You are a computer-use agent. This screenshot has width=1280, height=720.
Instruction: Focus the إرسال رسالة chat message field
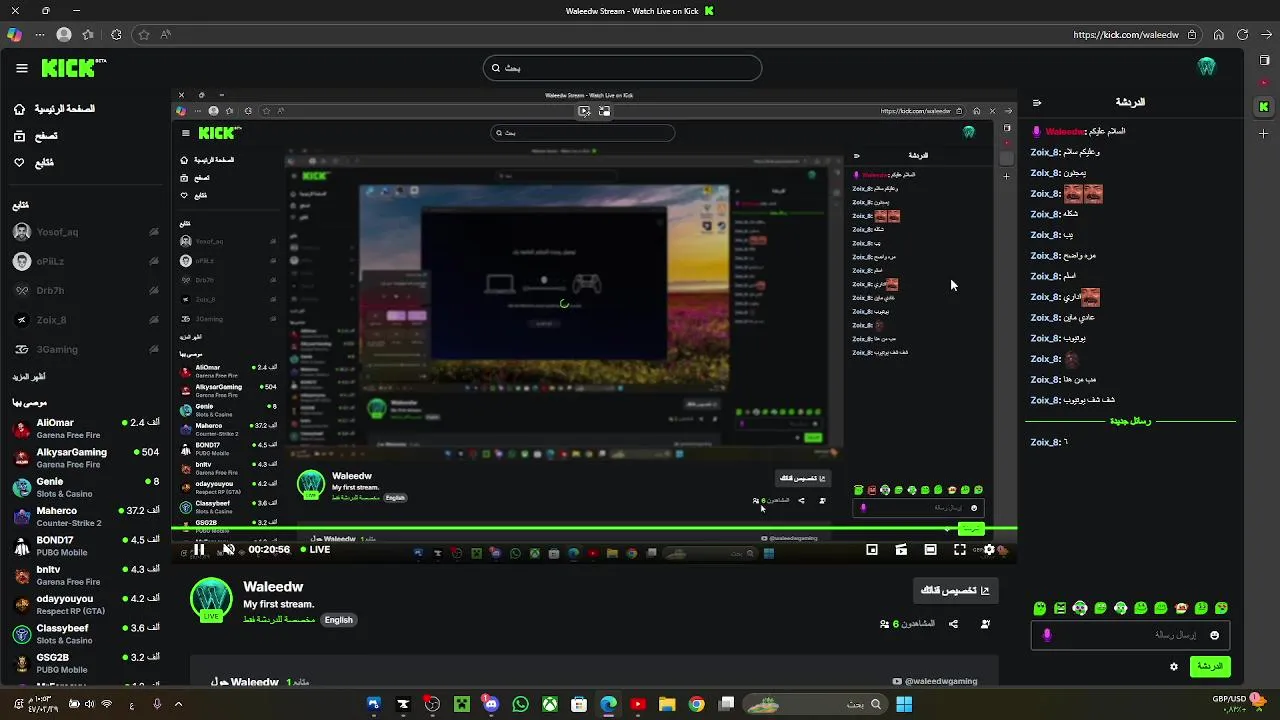(x=1130, y=635)
